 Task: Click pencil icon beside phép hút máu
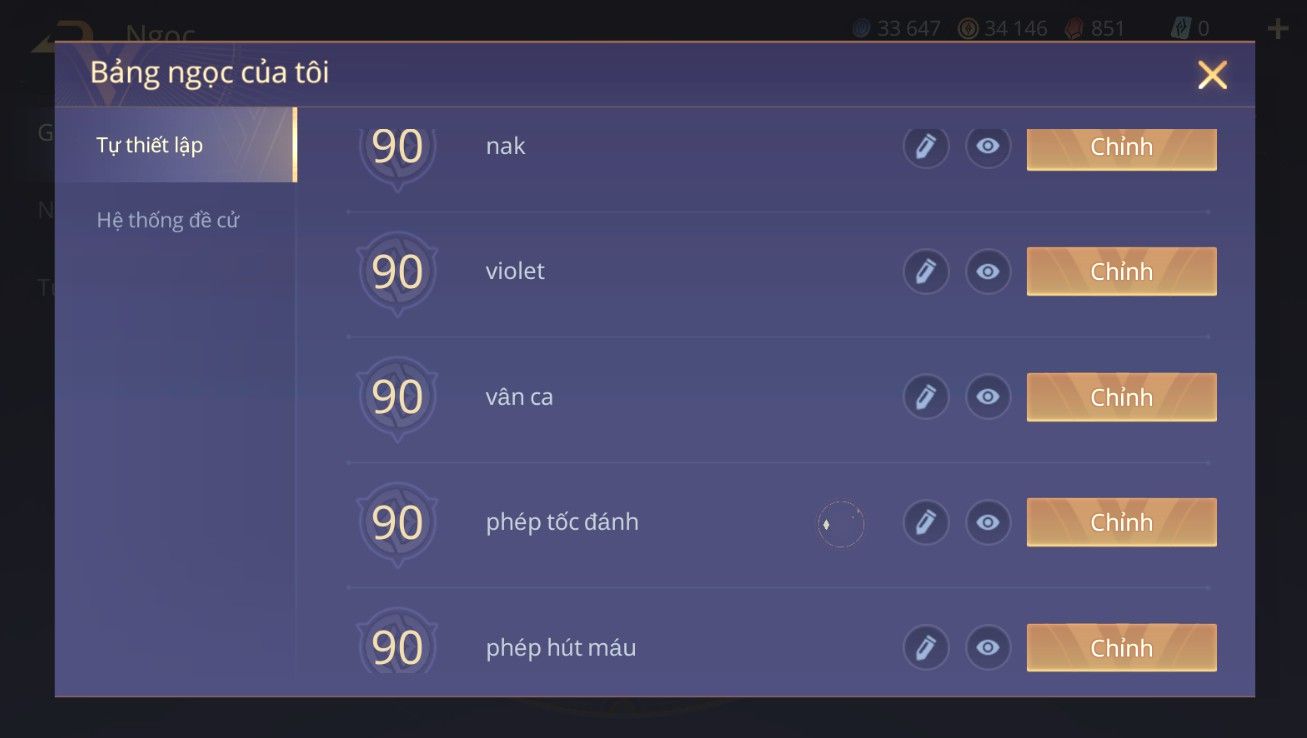pos(925,648)
